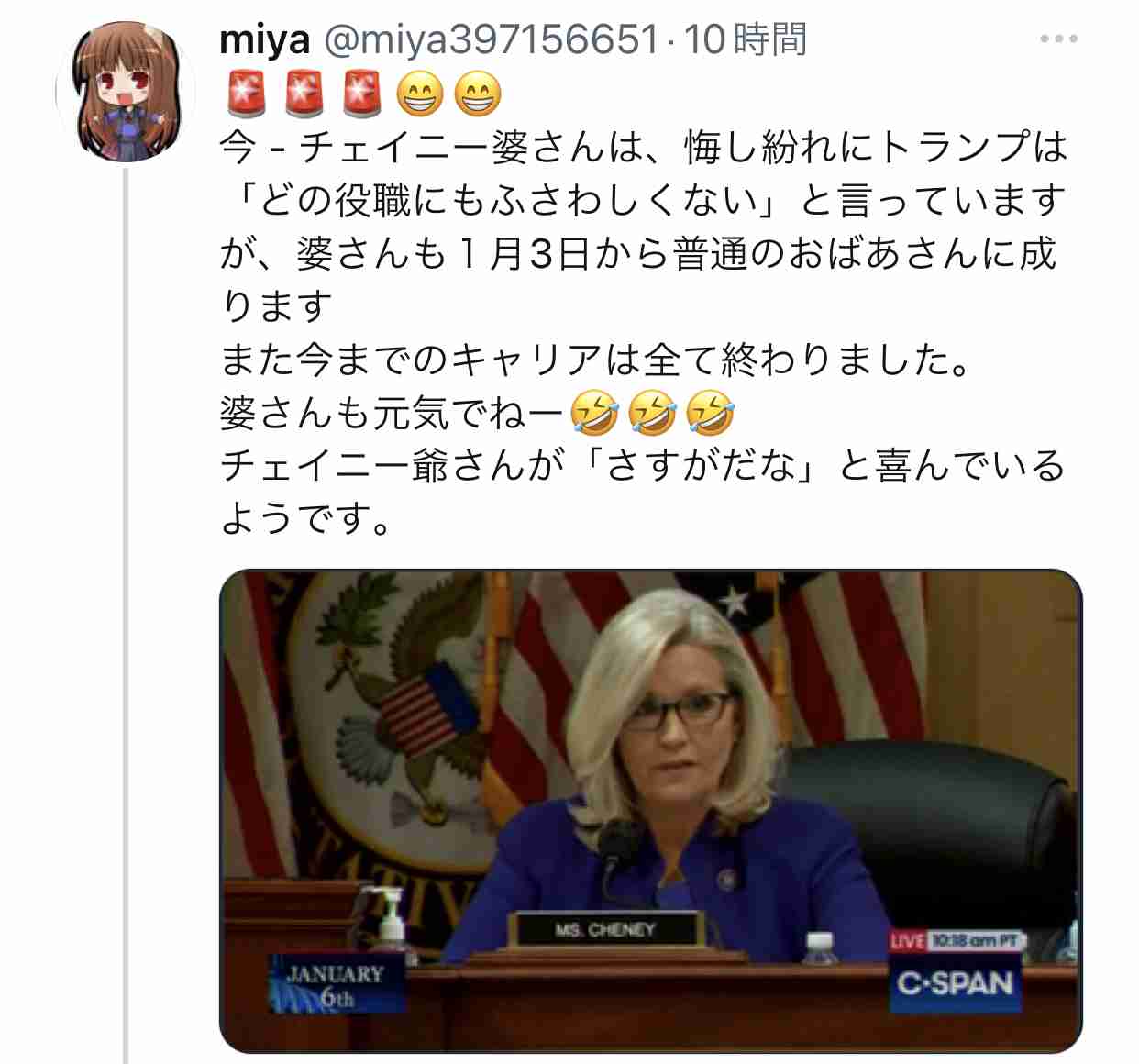The height and width of the screenshot is (1064, 1139).
Task: Select the C-SPAN logo in the photo
Action: 956,983
